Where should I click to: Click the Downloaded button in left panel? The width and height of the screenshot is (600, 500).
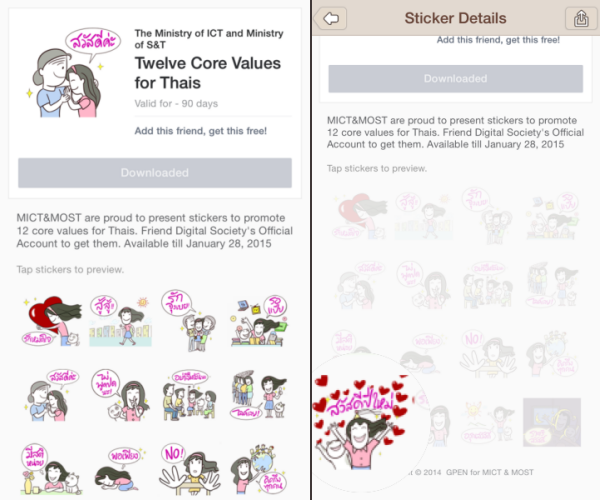click(x=155, y=173)
